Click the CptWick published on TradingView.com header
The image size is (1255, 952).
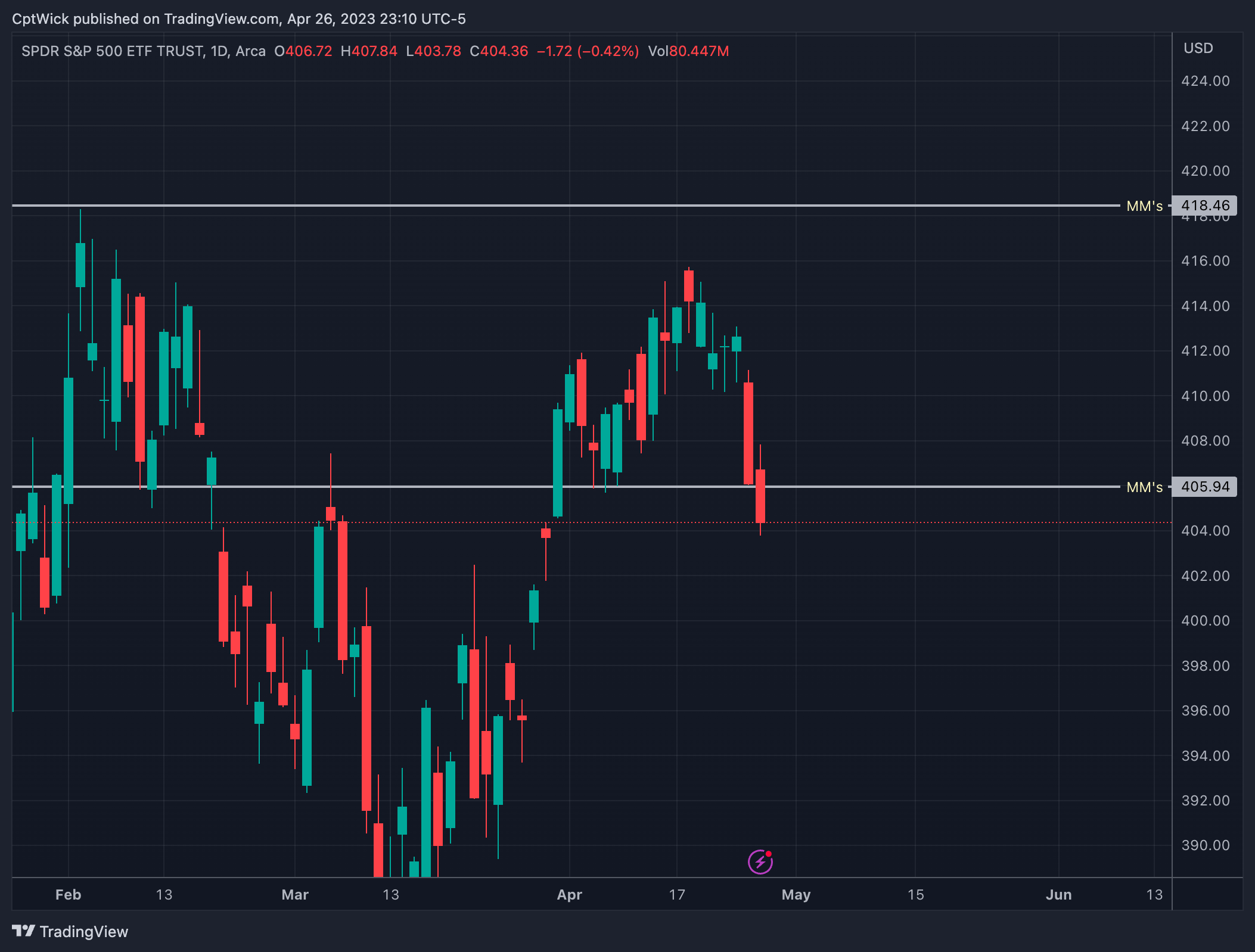(x=239, y=19)
